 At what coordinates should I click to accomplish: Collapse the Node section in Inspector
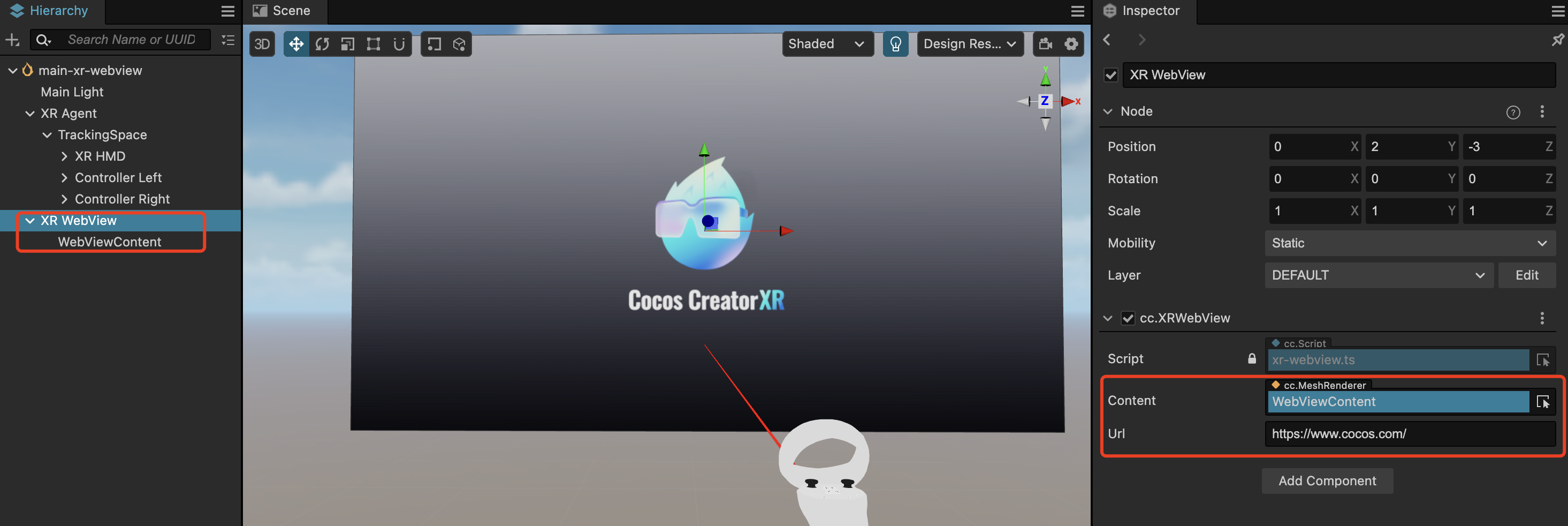(x=1108, y=111)
